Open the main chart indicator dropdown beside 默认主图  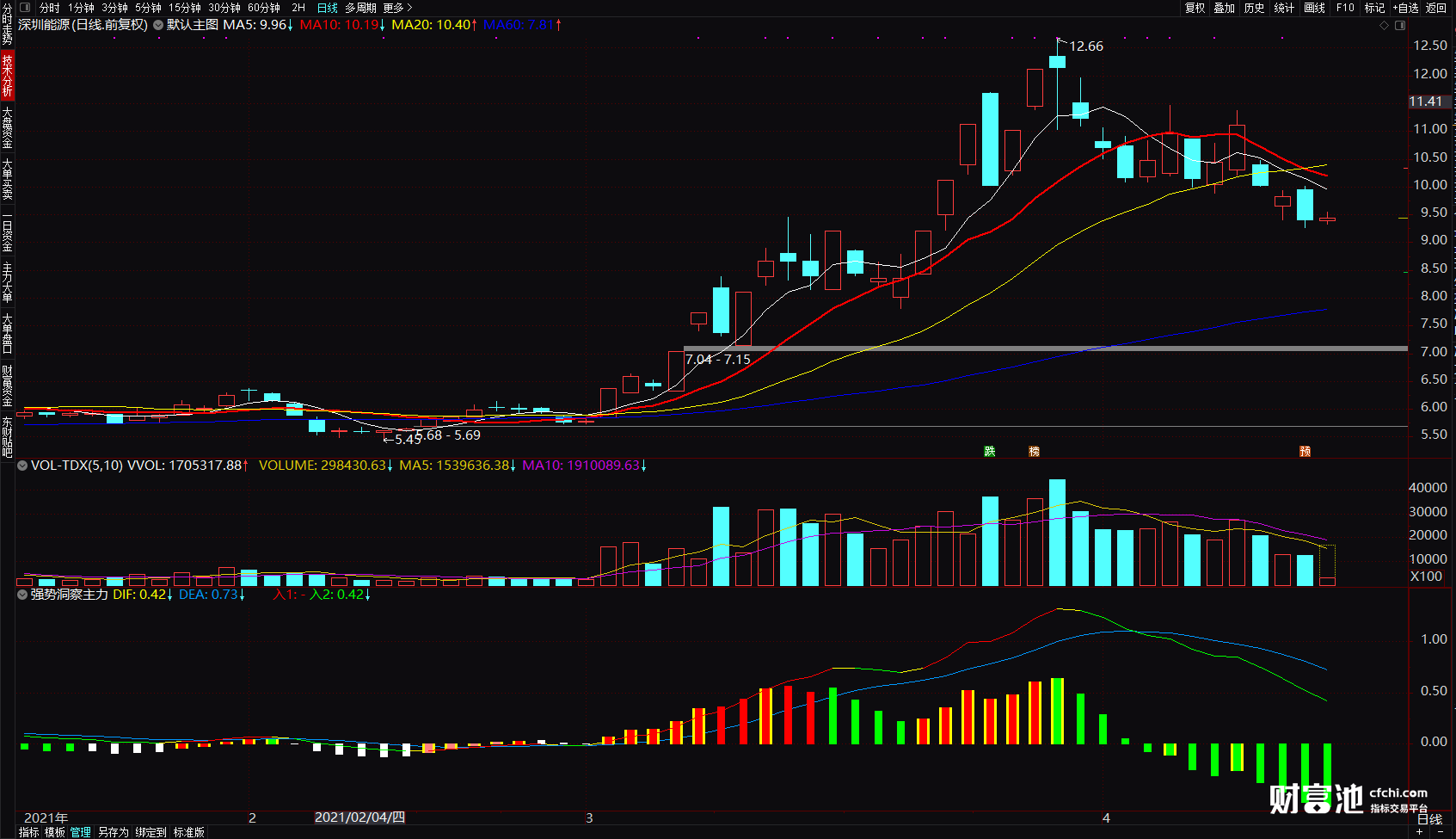[x=158, y=25]
